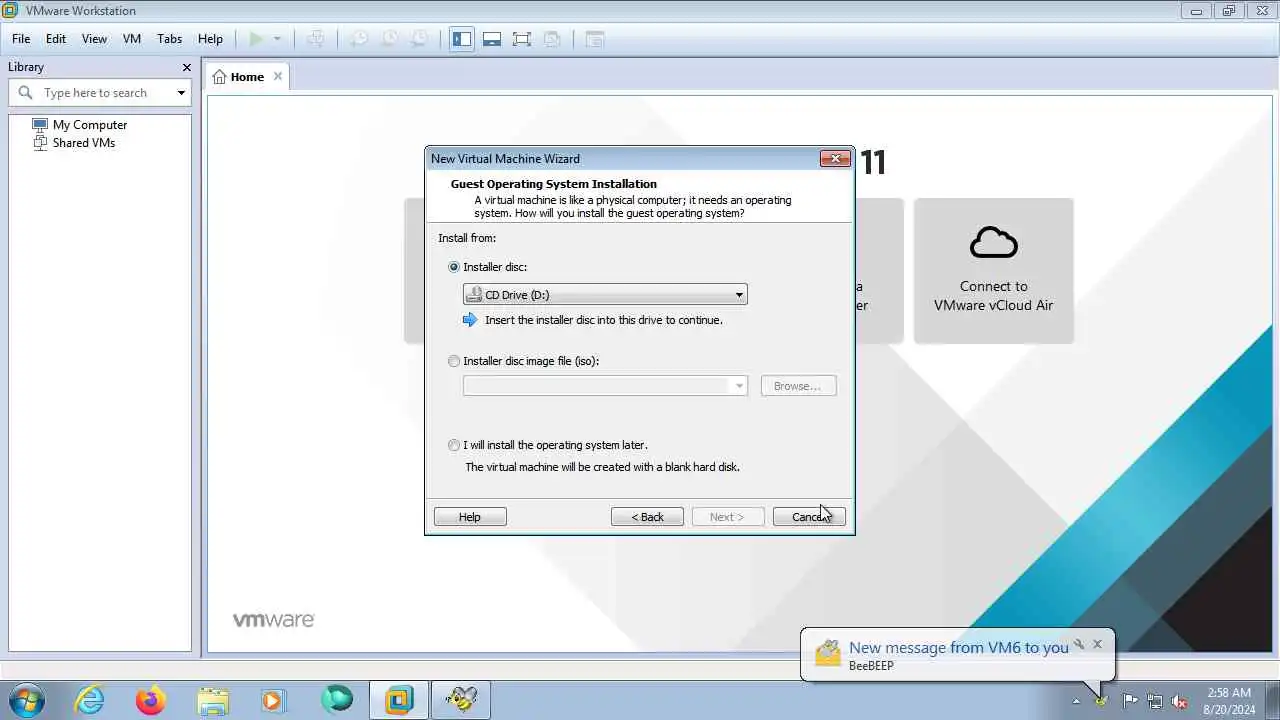Open the File menu
Image resolution: width=1280 pixels, height=720 pixels.
(x=21, y=39)
